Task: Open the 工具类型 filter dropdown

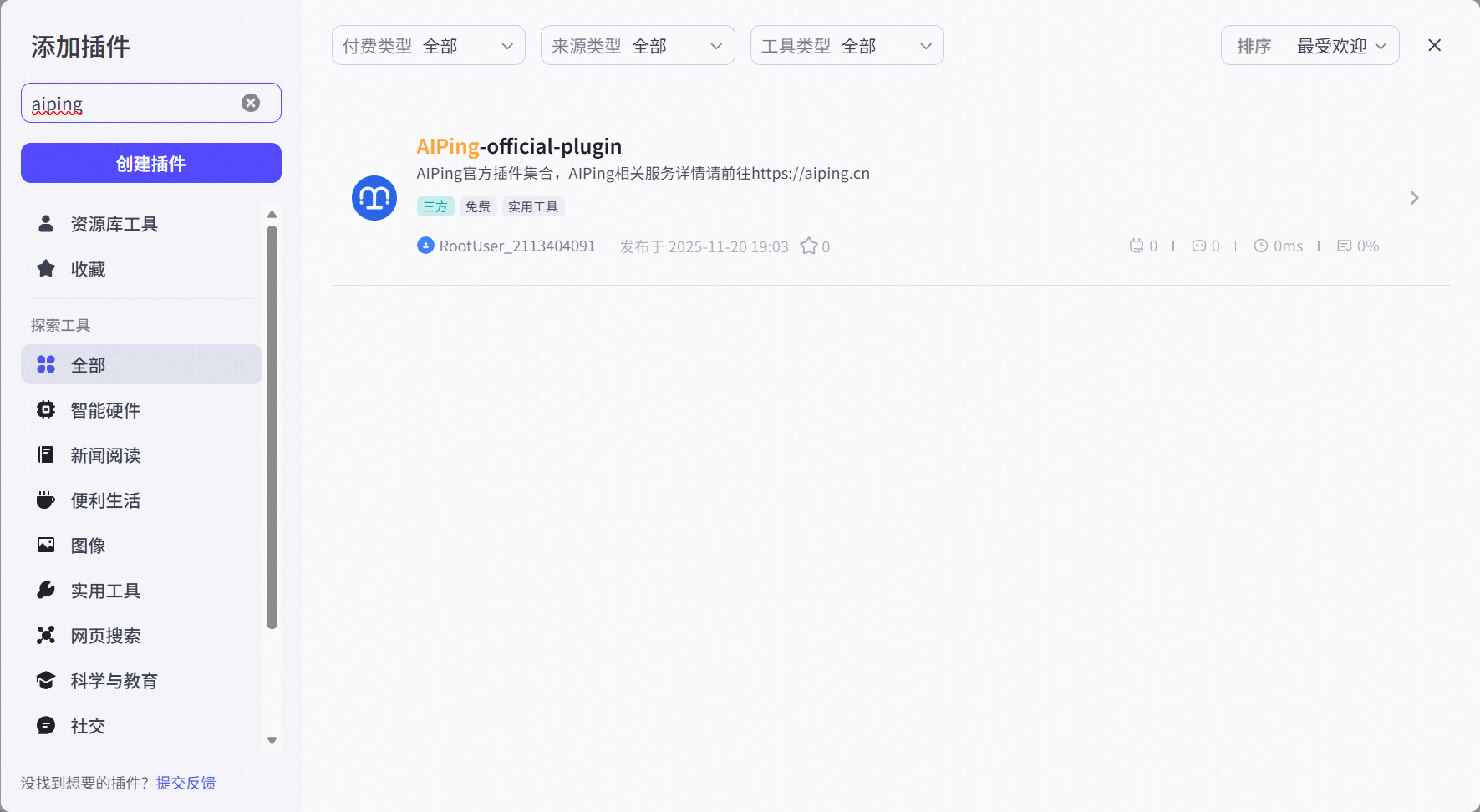Action: click(x=847, y=45)
